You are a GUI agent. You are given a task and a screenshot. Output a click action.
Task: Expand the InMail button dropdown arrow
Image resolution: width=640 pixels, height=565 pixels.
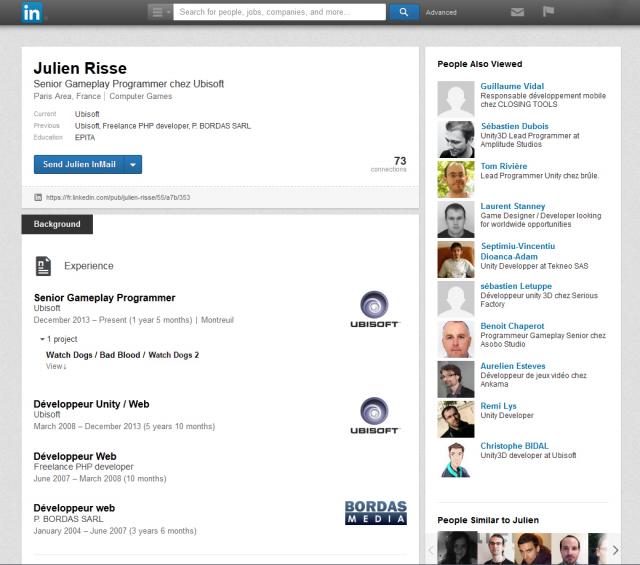133,164
